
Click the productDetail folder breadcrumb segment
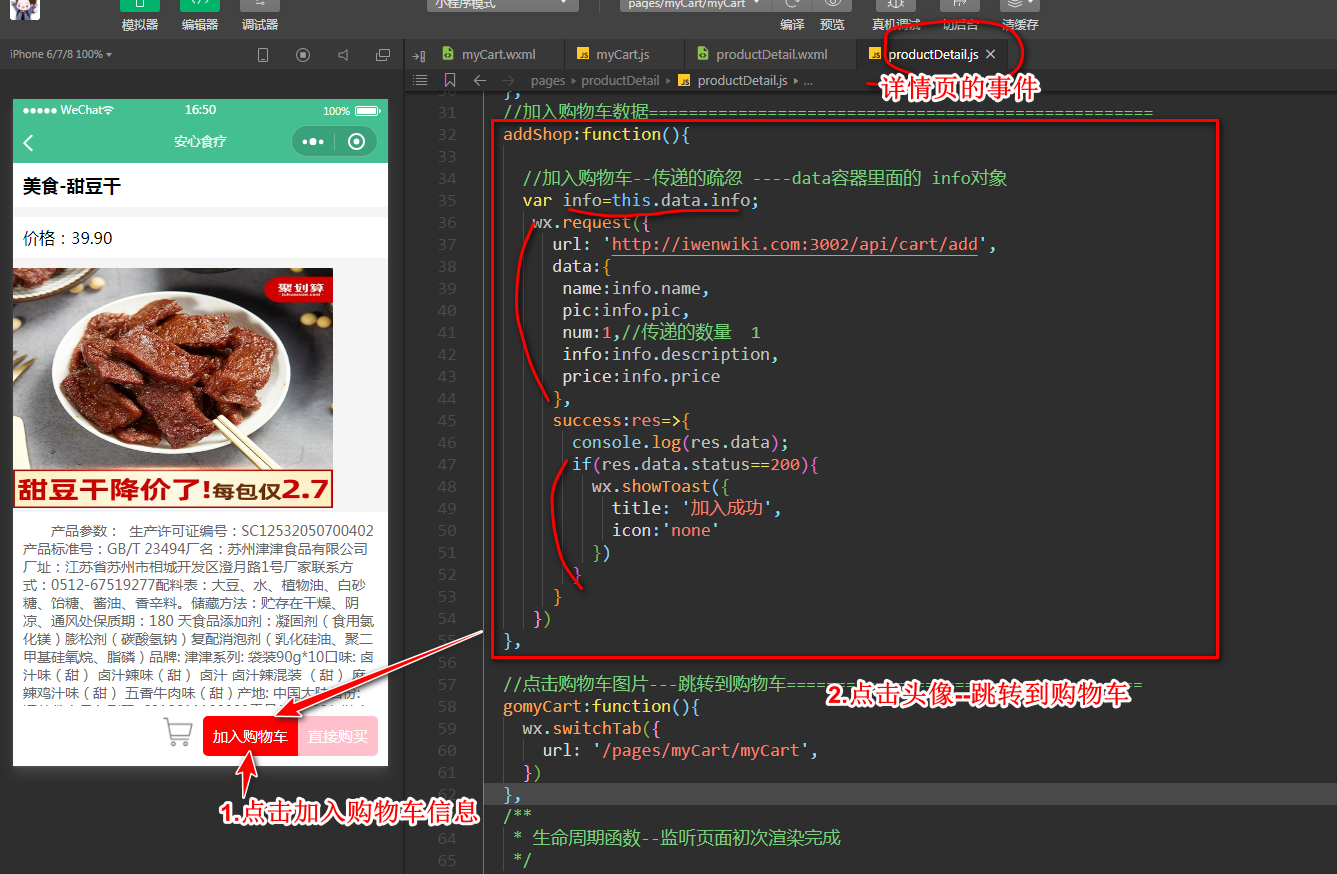tap(620, 81)
